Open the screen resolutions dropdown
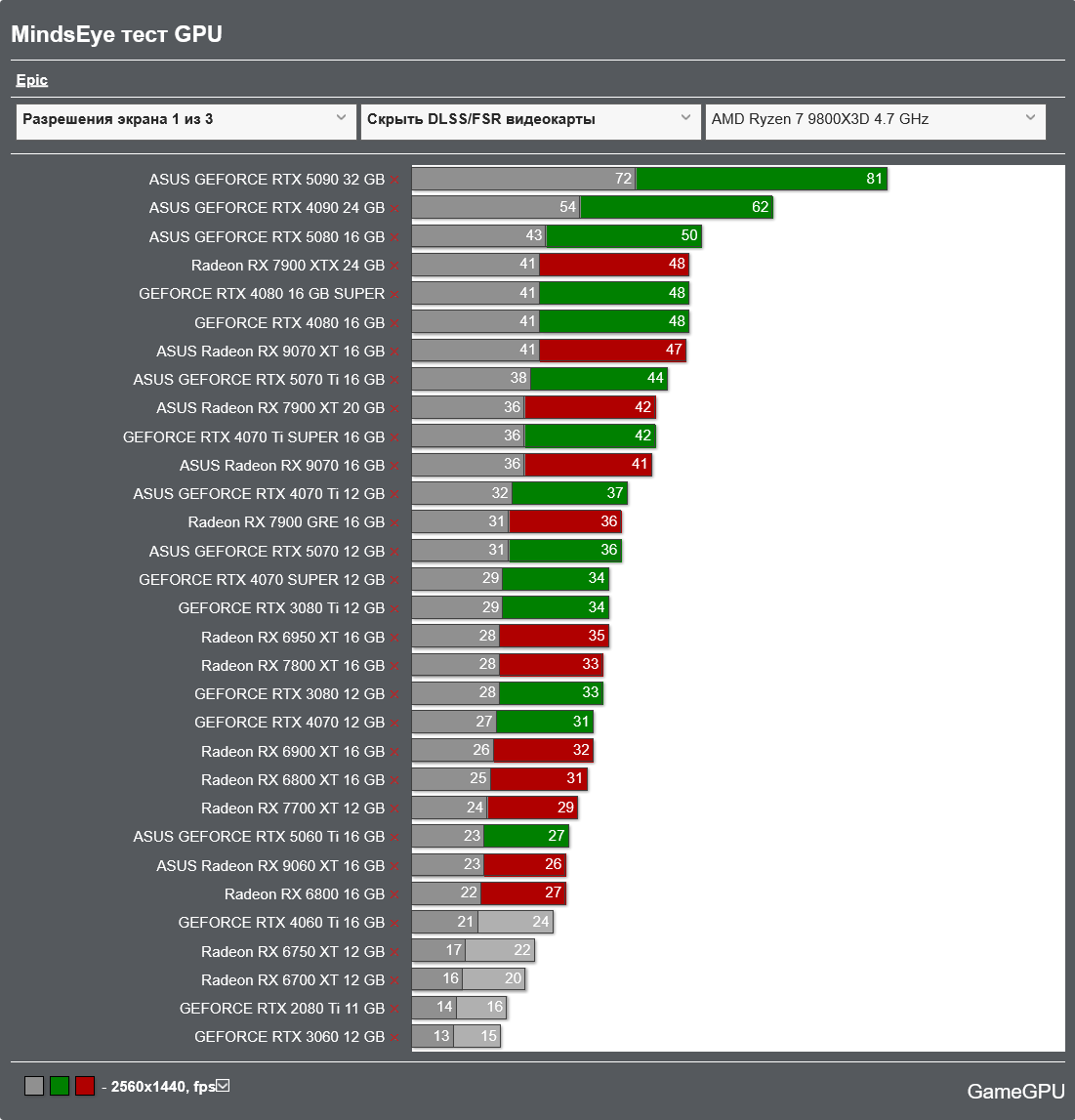The width and height of the screenshot is (1075, 1120). point(186,121)
